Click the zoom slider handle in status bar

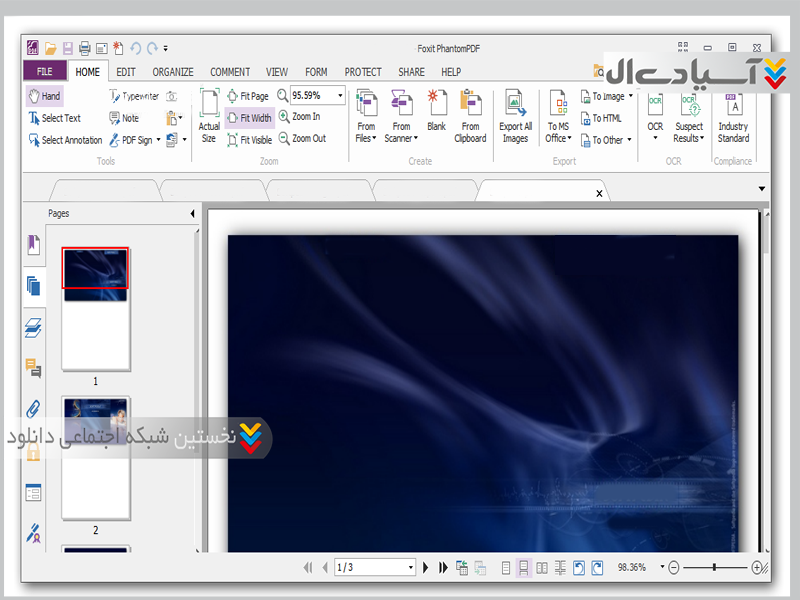(714, 567)
